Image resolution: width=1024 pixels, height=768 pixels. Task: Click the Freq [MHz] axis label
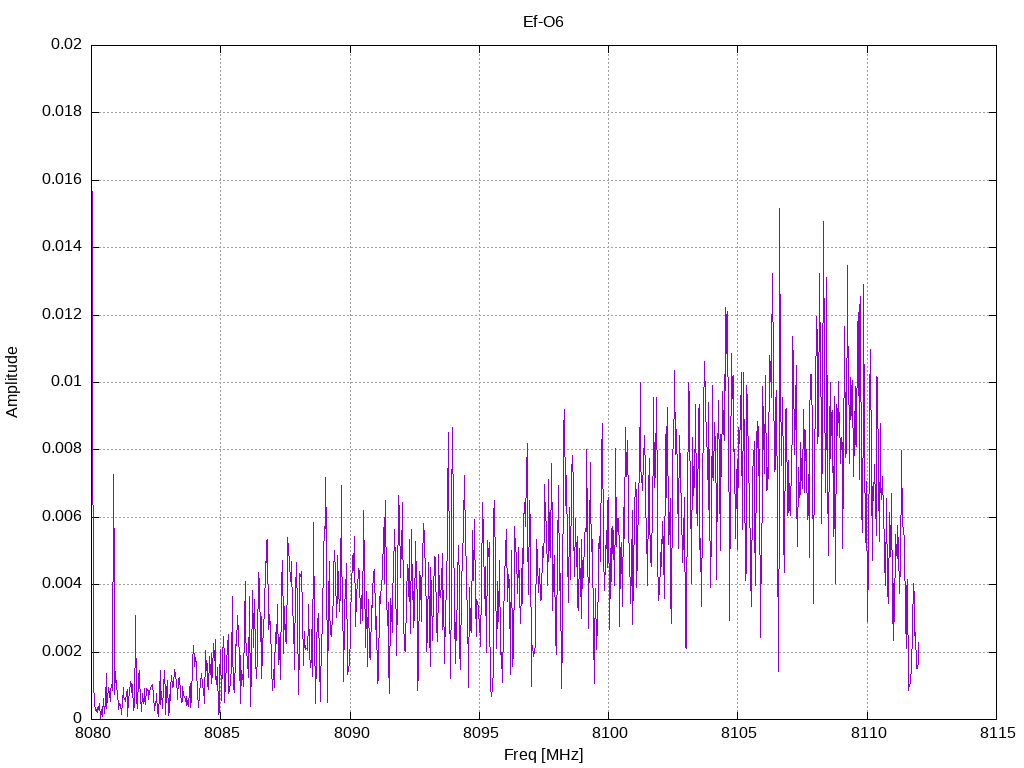pos(543,755)
